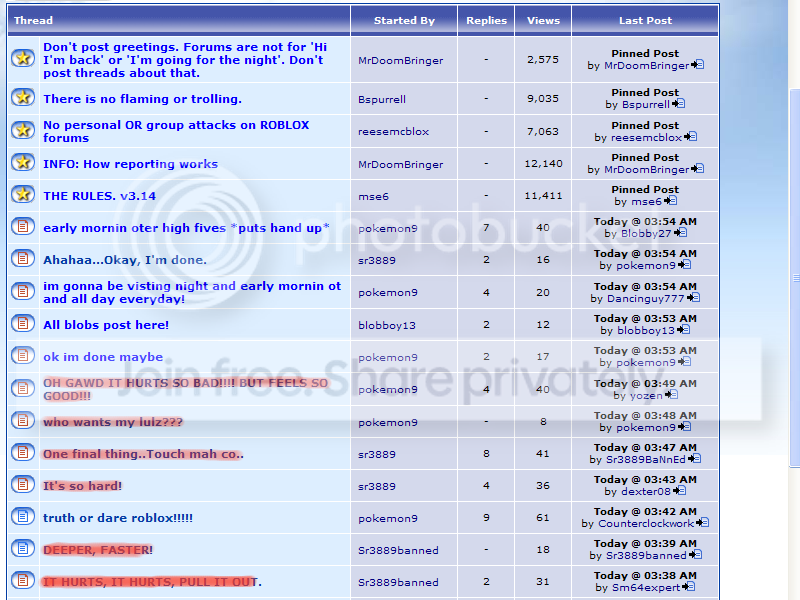Image resolution: width=800 pixels, height=600 pixels.
Task: Jump to last post by Sr3889BaNnEd arrow icon
Action: (694, 459)
